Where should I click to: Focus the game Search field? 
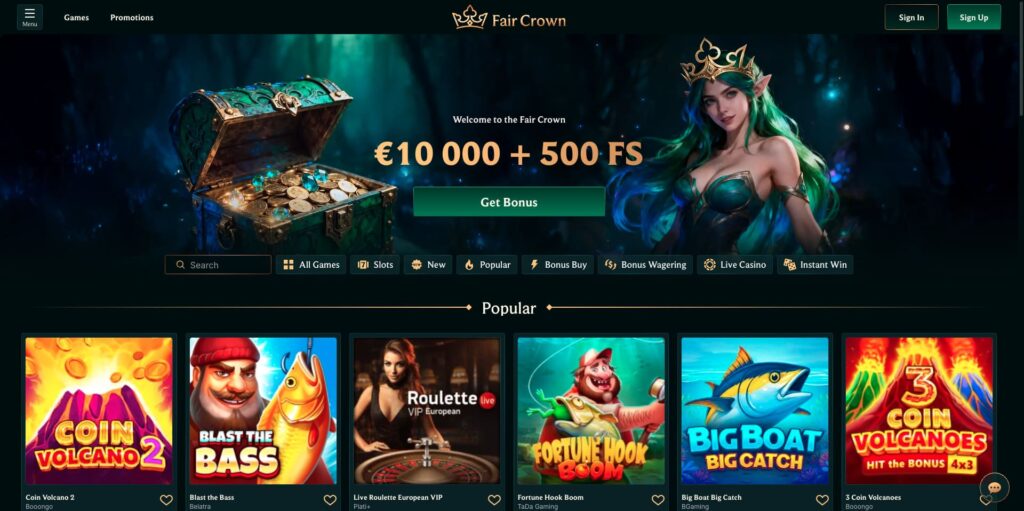tap(218, 265)
